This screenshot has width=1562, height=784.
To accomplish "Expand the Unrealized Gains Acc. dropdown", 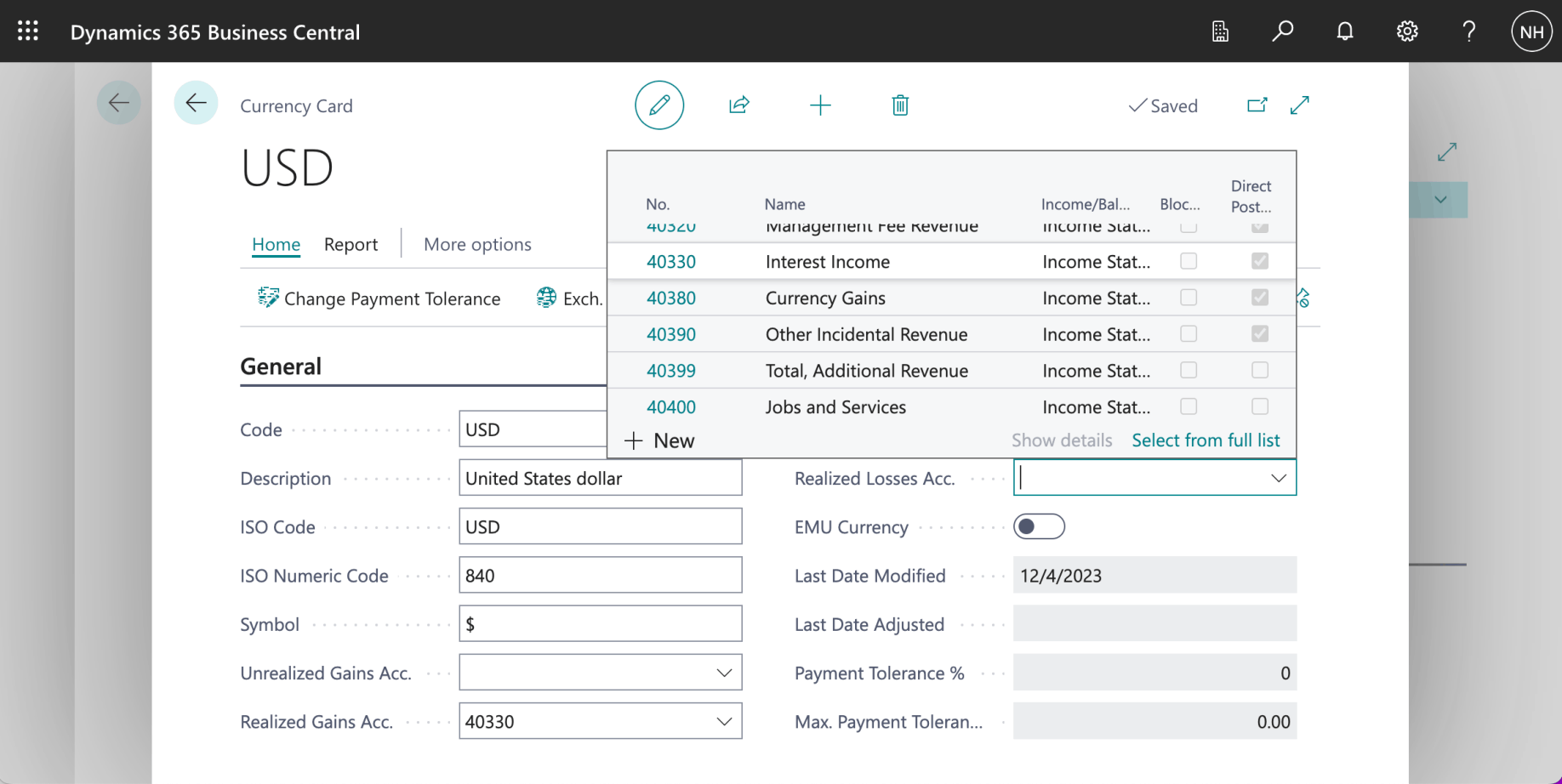I will point(724,673).
